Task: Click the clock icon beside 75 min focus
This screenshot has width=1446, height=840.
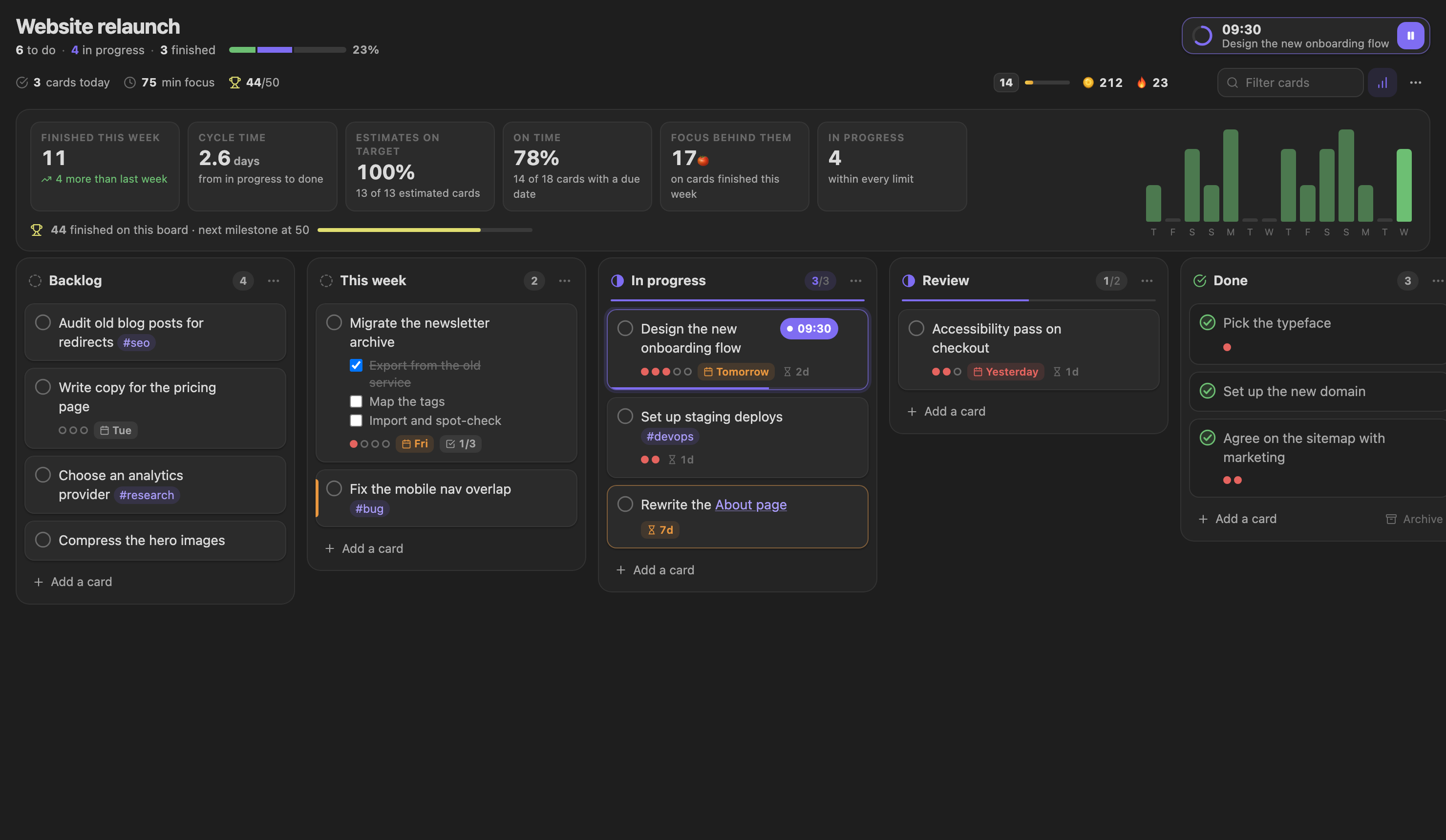Action: (x=130, y=83)
